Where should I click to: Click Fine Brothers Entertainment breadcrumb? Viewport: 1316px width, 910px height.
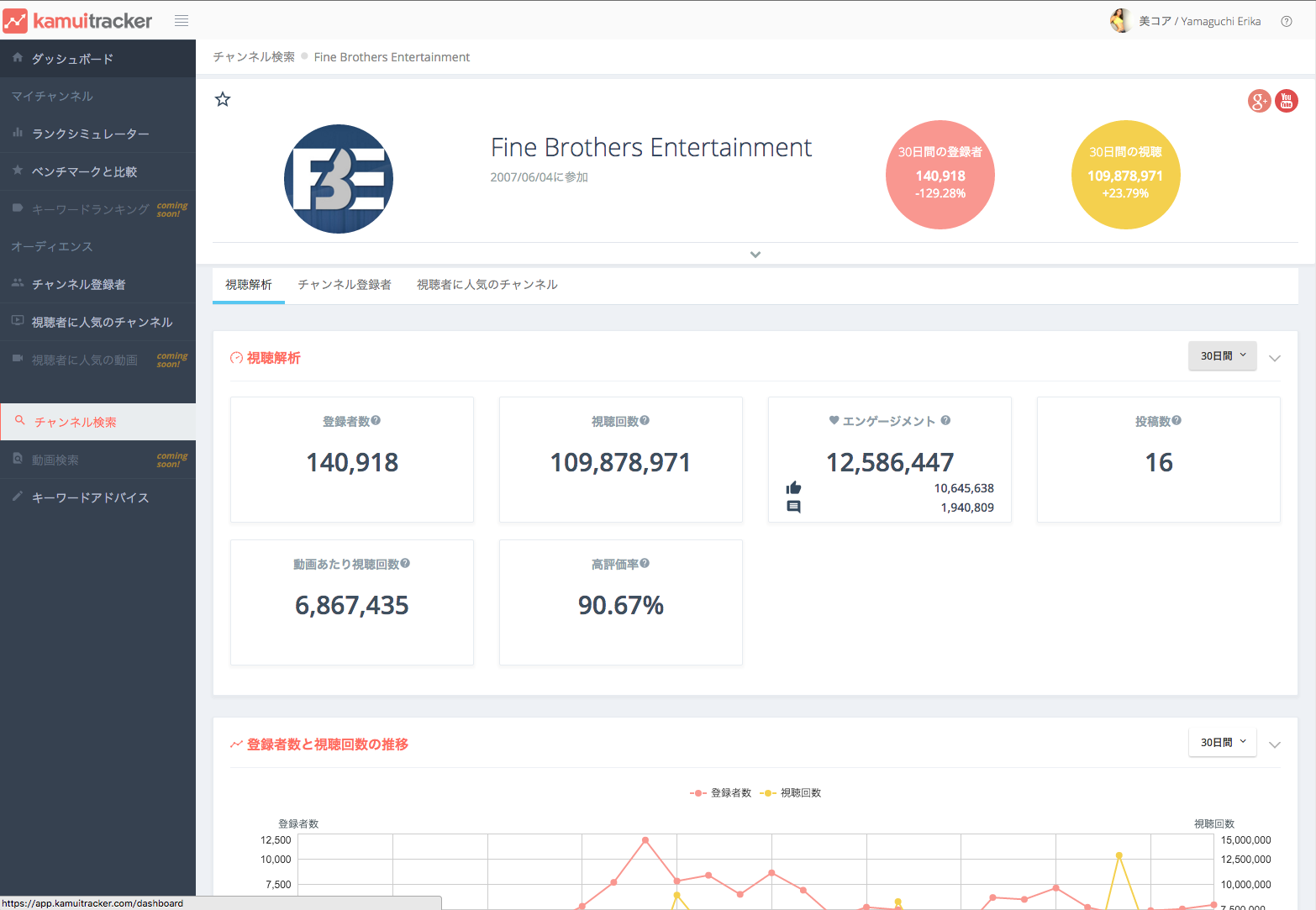[x=392, y=57]
